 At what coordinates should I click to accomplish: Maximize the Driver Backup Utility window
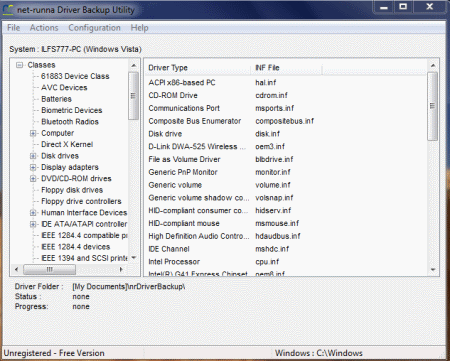(403, 7)
